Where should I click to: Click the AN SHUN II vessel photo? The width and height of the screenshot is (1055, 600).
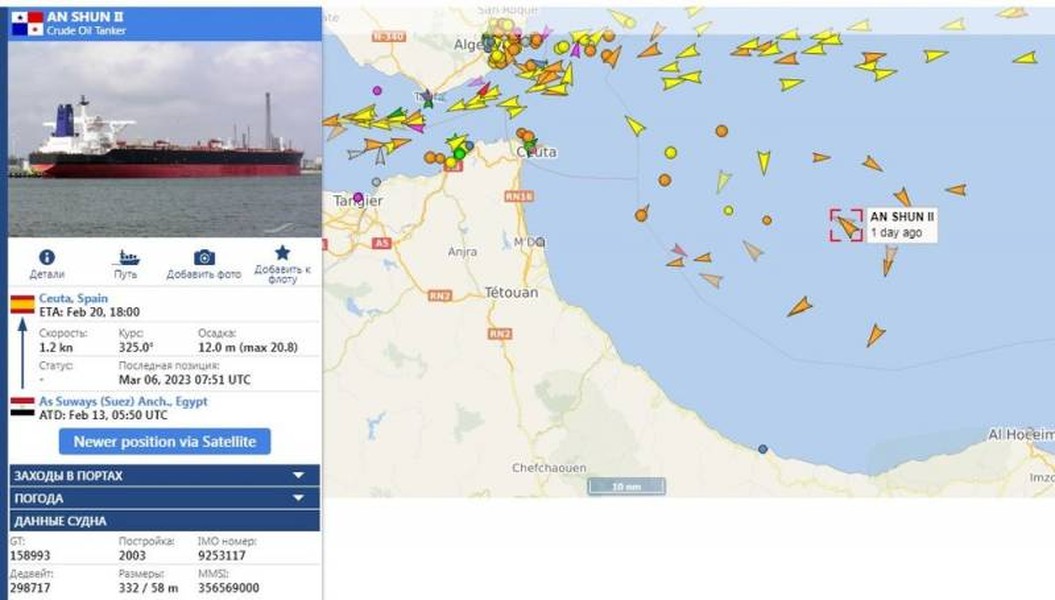pyautogui.click(x=165, y=139)
